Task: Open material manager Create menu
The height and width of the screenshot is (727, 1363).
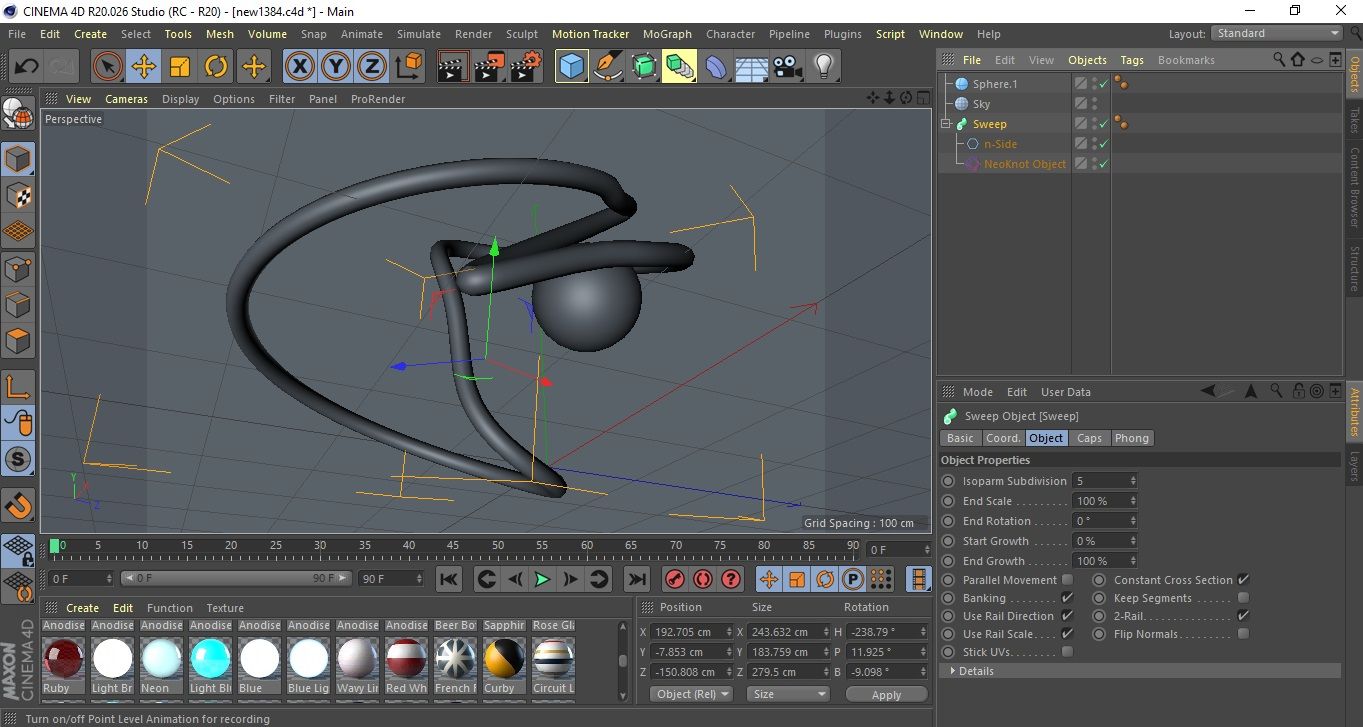Action: [82, 608]
